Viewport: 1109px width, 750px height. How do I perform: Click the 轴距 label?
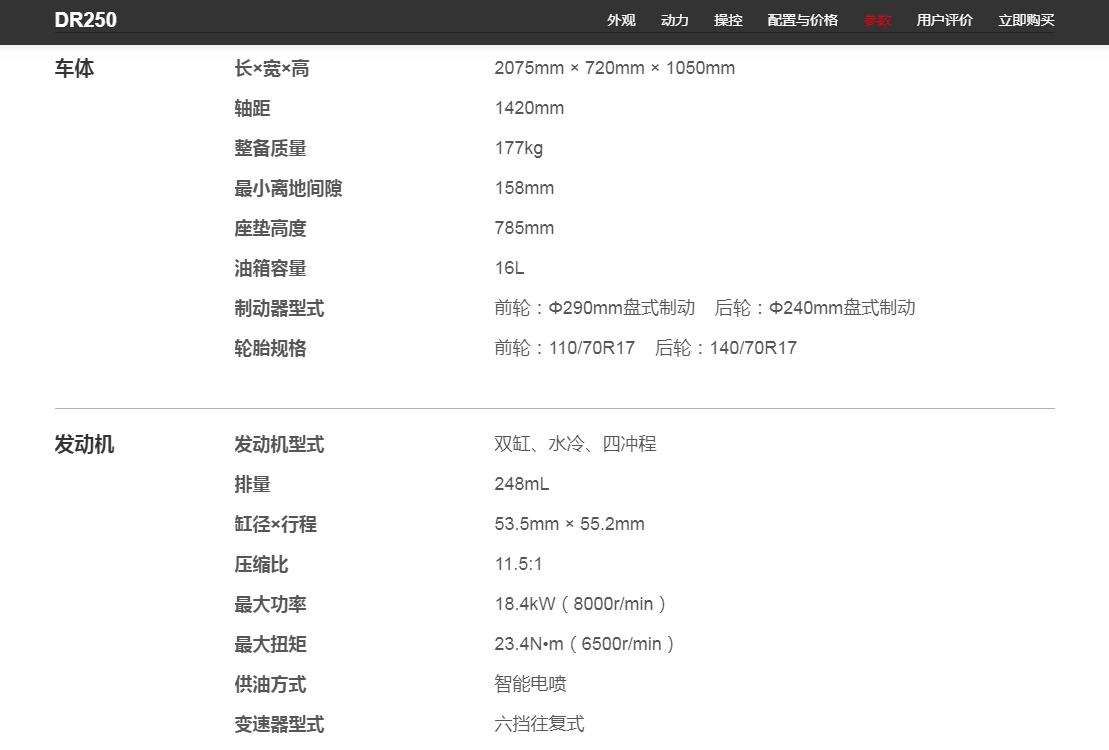coord(252,108)
